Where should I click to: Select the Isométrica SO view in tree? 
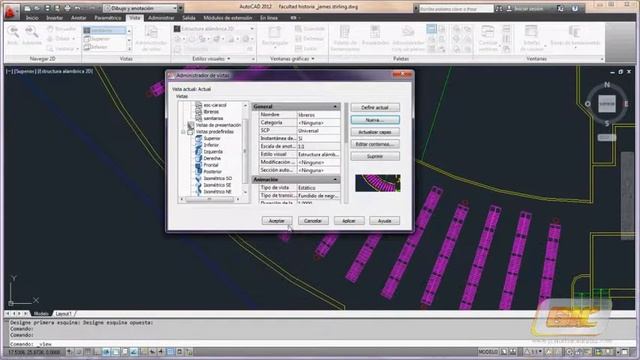pyautogui.click(x=217, y=178)
